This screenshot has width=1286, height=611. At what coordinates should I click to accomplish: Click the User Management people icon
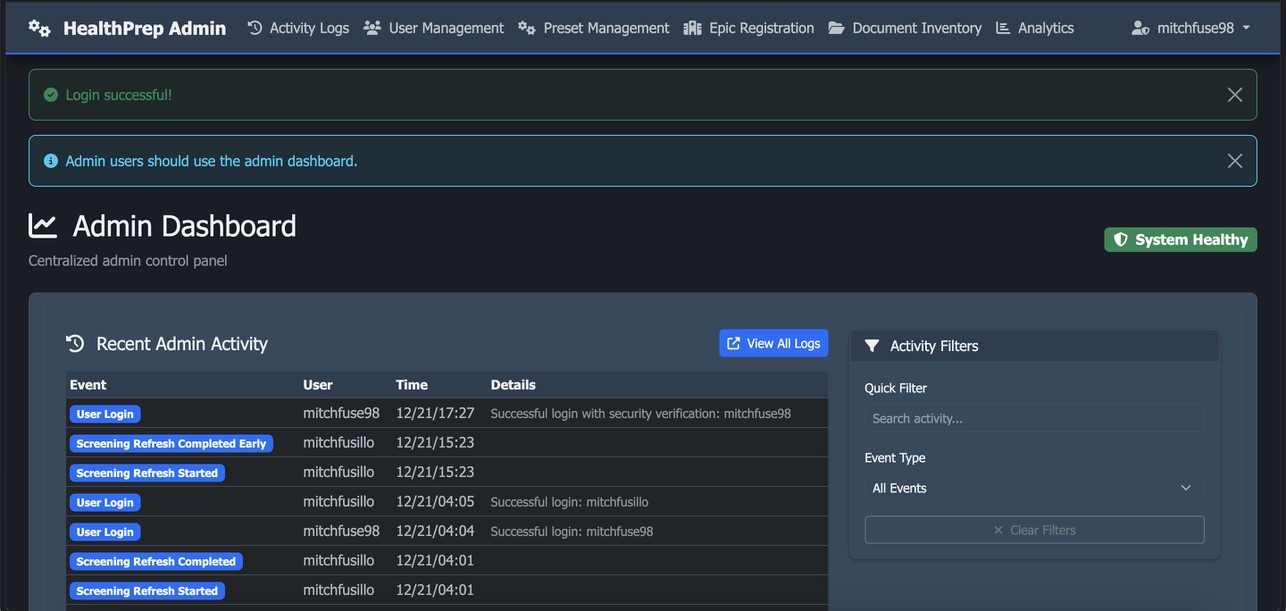372,28
